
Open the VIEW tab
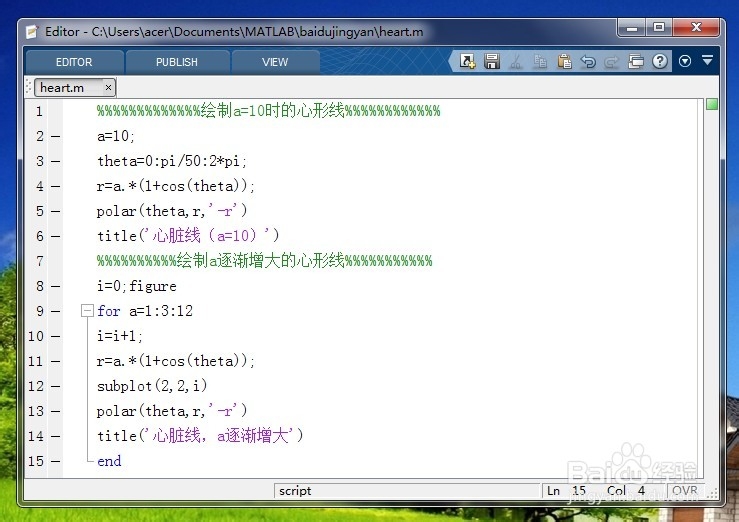[x=275, y=62]
